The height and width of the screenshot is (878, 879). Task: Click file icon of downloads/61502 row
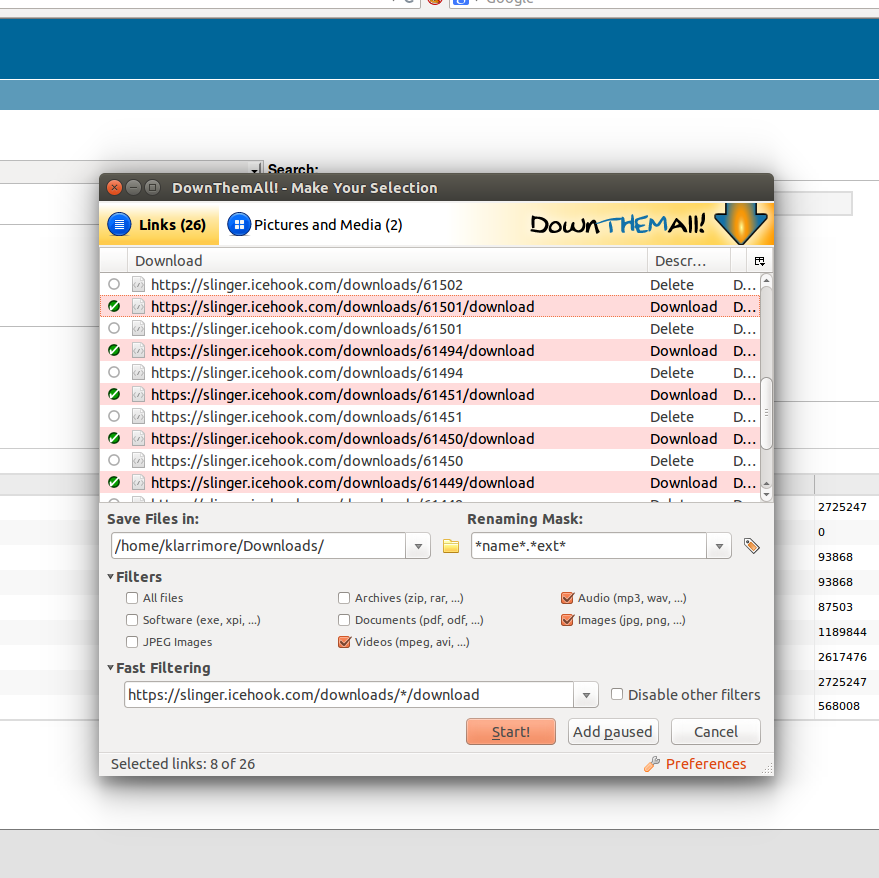pyautogui.click(x=138, y=285)
